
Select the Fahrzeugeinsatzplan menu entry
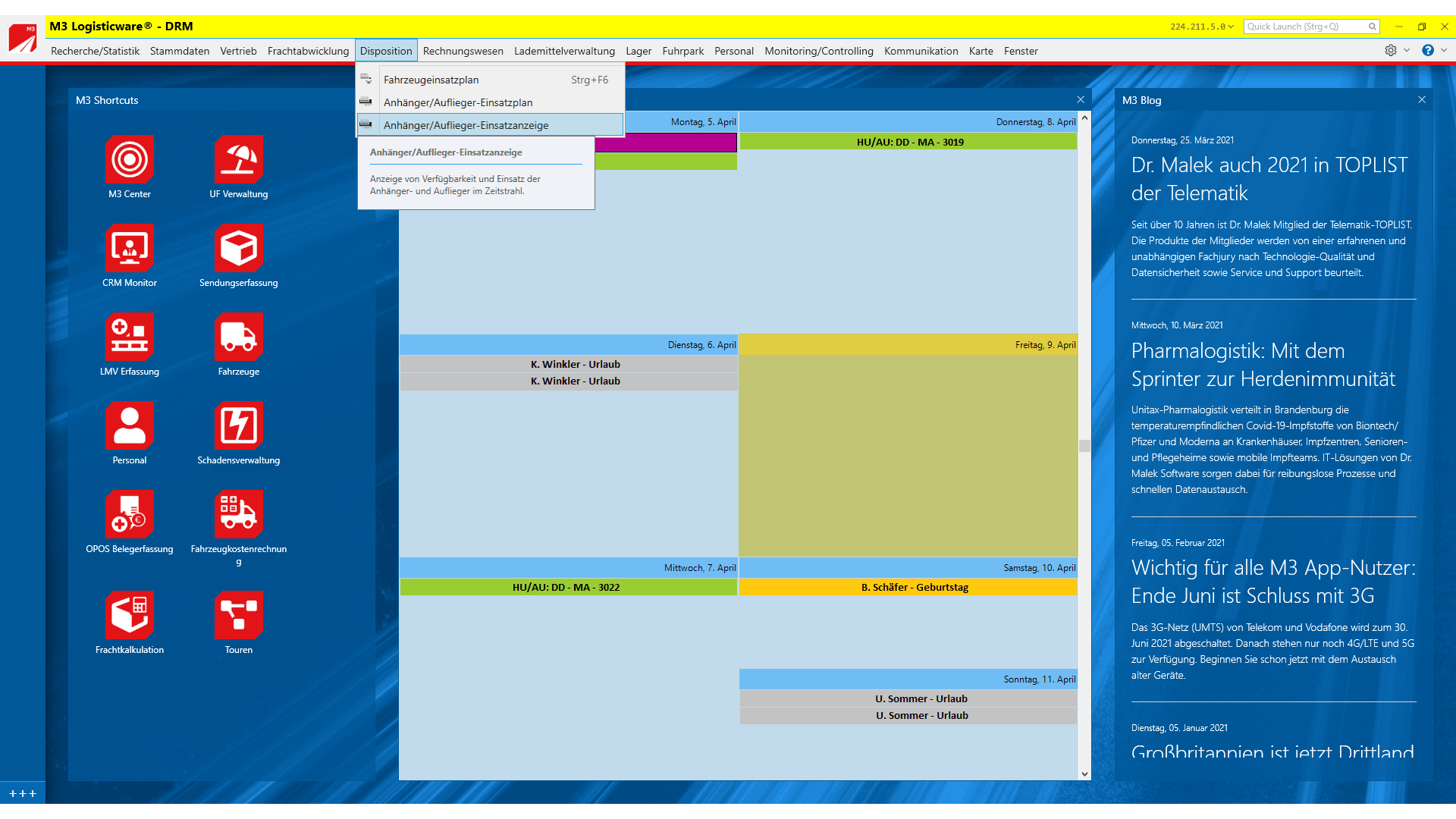pos(431,80)
